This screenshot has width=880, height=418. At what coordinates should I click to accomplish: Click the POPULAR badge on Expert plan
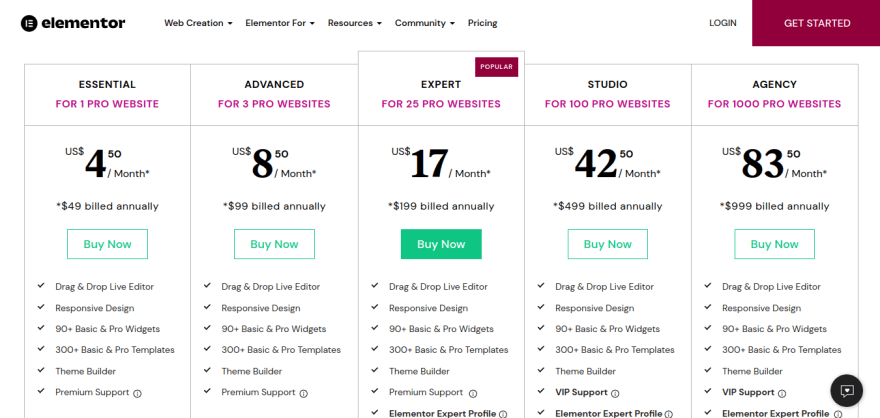point(497,67)
